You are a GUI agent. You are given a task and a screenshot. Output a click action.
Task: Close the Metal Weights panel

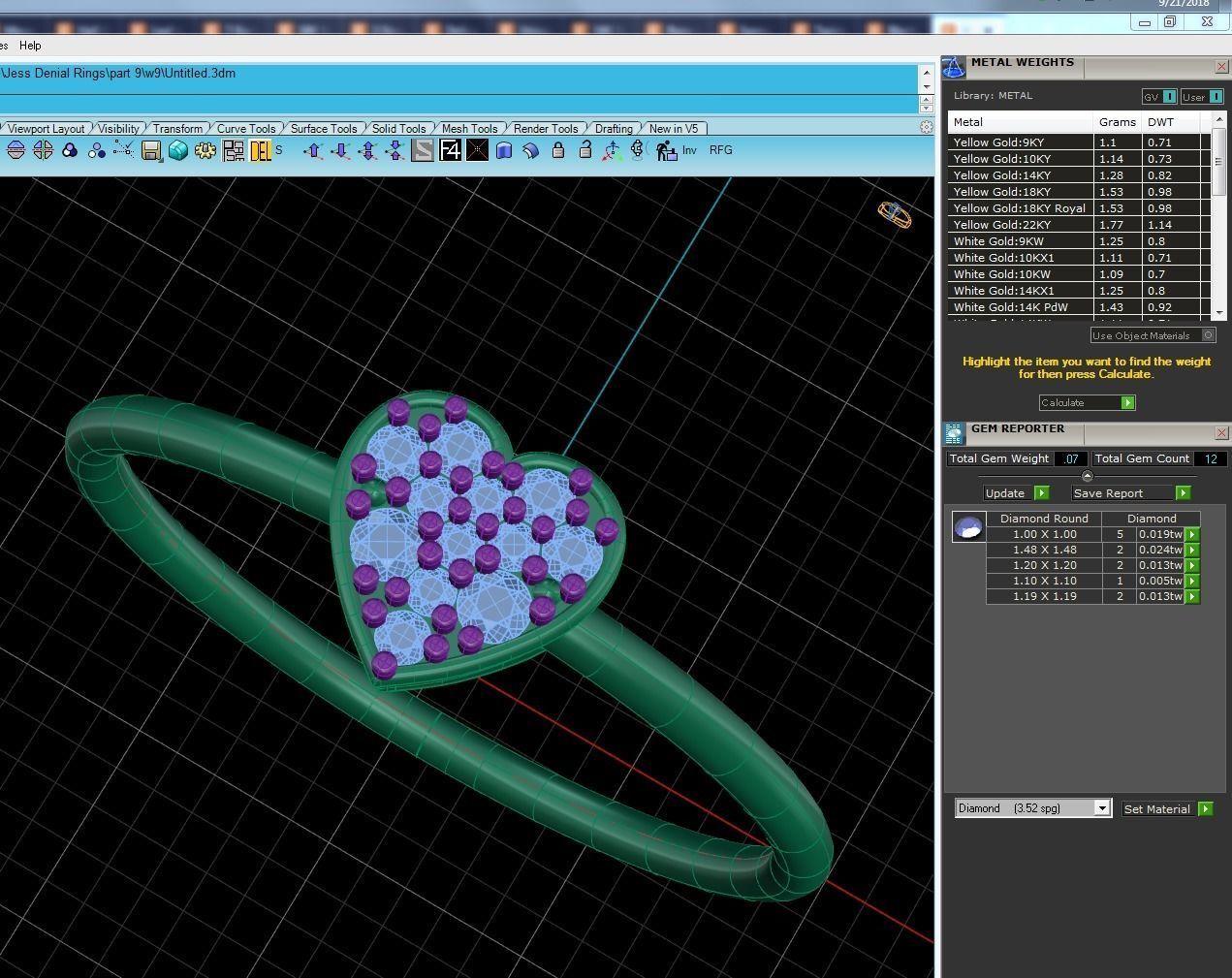click(1220, 67)
